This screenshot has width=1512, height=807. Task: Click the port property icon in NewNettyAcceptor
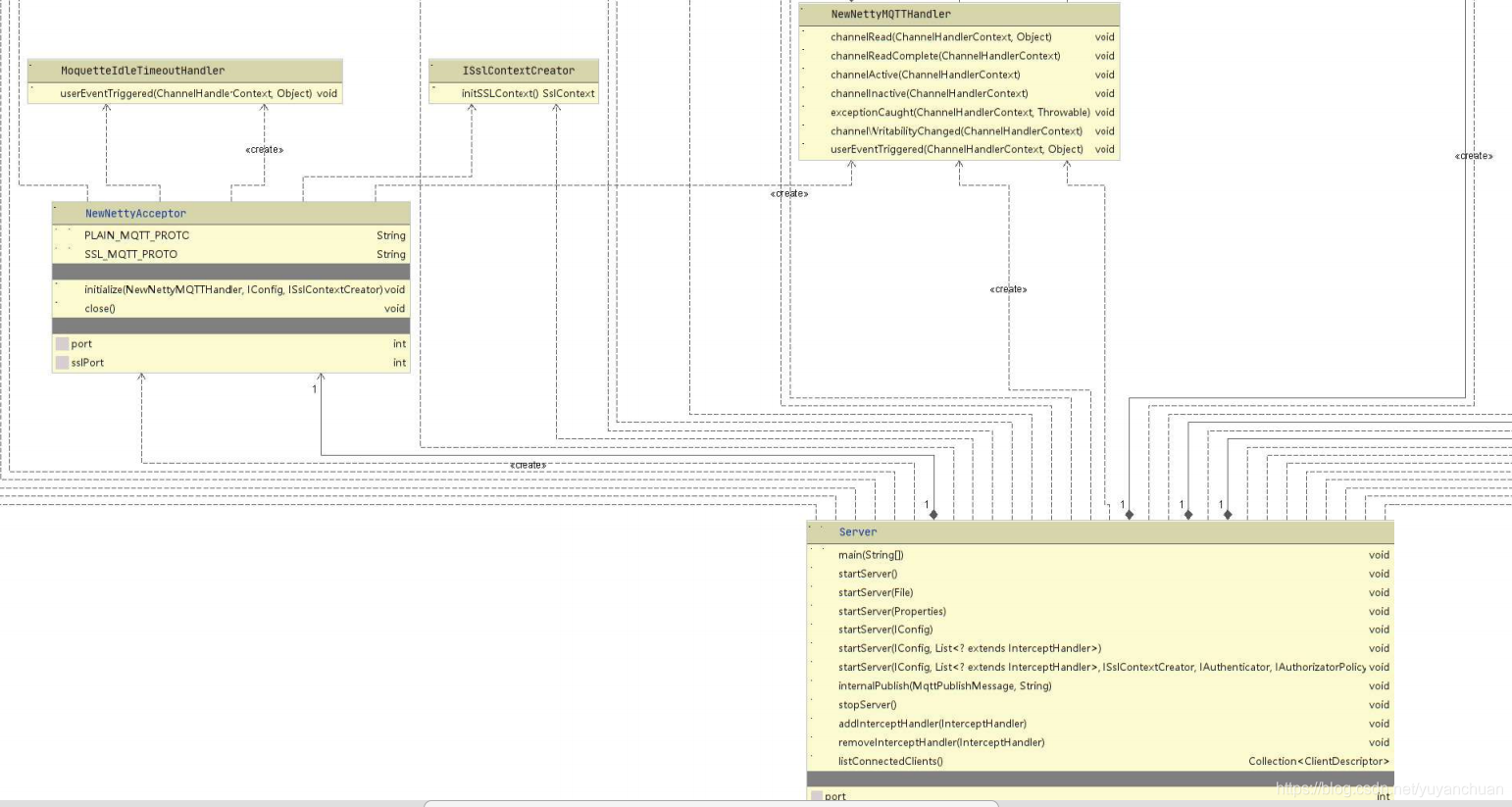(x=62, y=344)
